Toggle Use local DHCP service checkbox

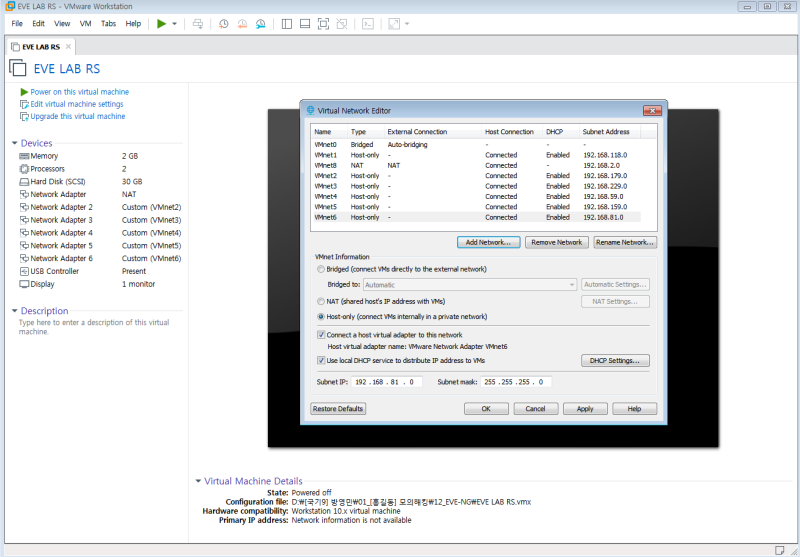(x=321, y=360)
